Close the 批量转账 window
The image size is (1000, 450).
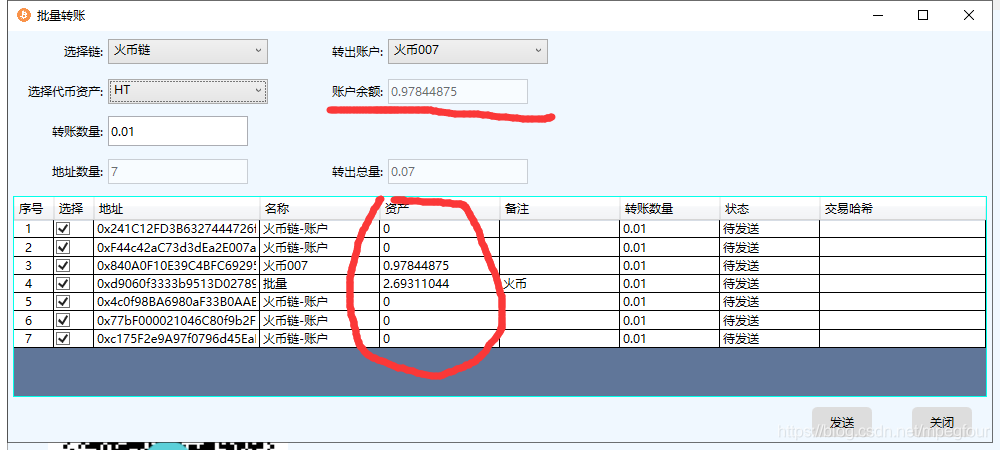click(x=969, y=15)
